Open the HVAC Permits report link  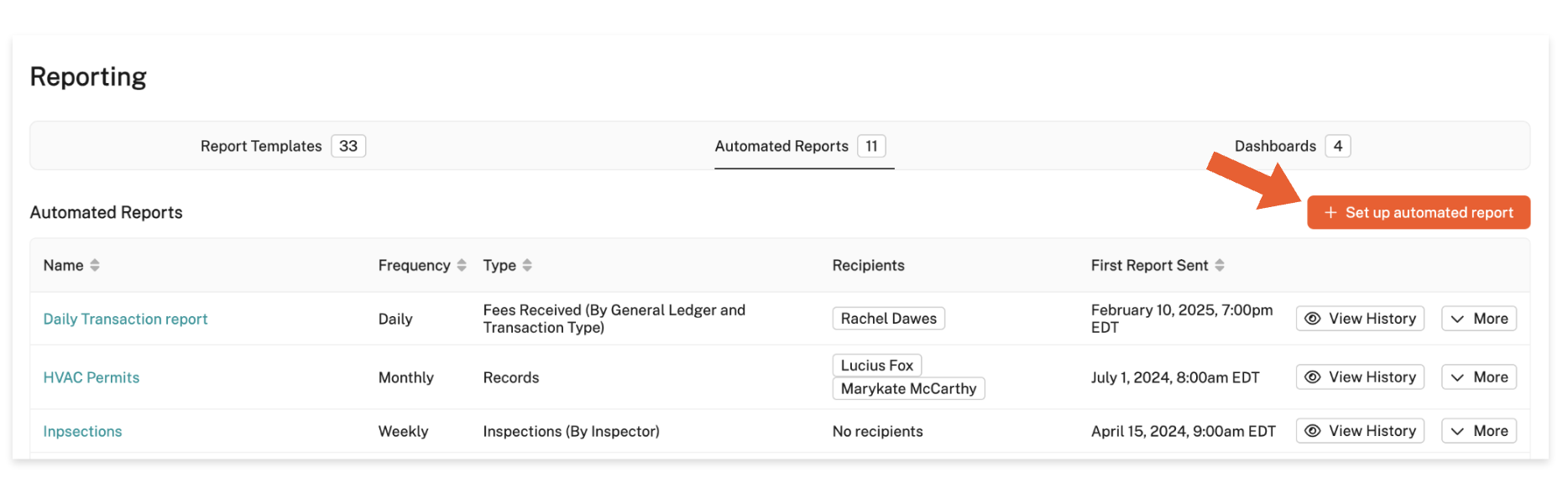point(91,378)
